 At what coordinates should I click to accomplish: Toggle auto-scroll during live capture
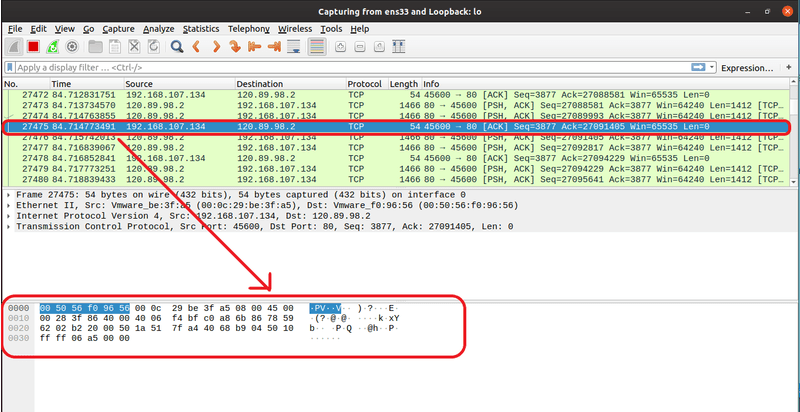(292, 47)
